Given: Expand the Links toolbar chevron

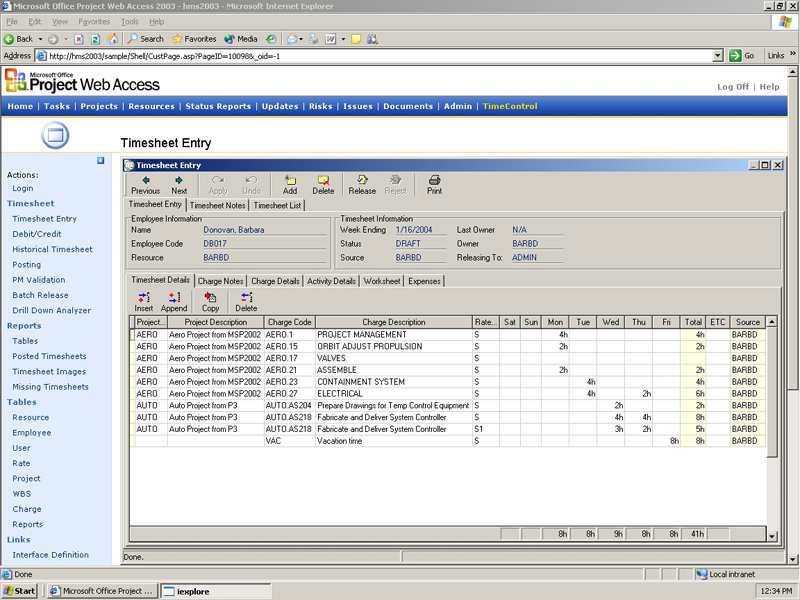Looking at the screenshot, I should pos(792,54).
